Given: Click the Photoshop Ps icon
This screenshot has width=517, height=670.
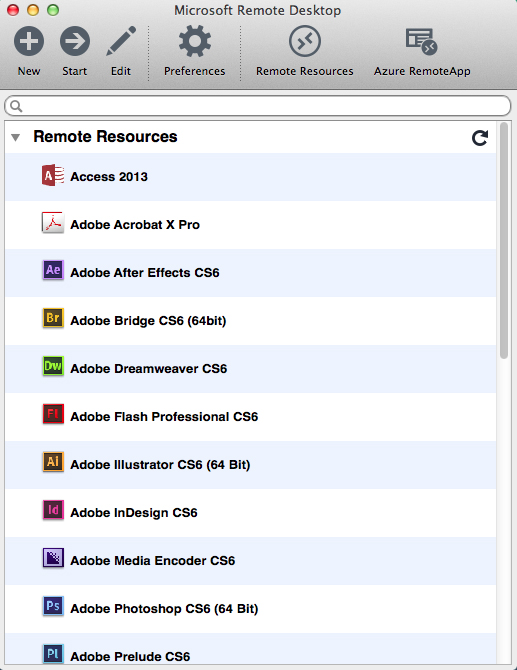Looking at the screenshot, I should [x=53, y=605].
